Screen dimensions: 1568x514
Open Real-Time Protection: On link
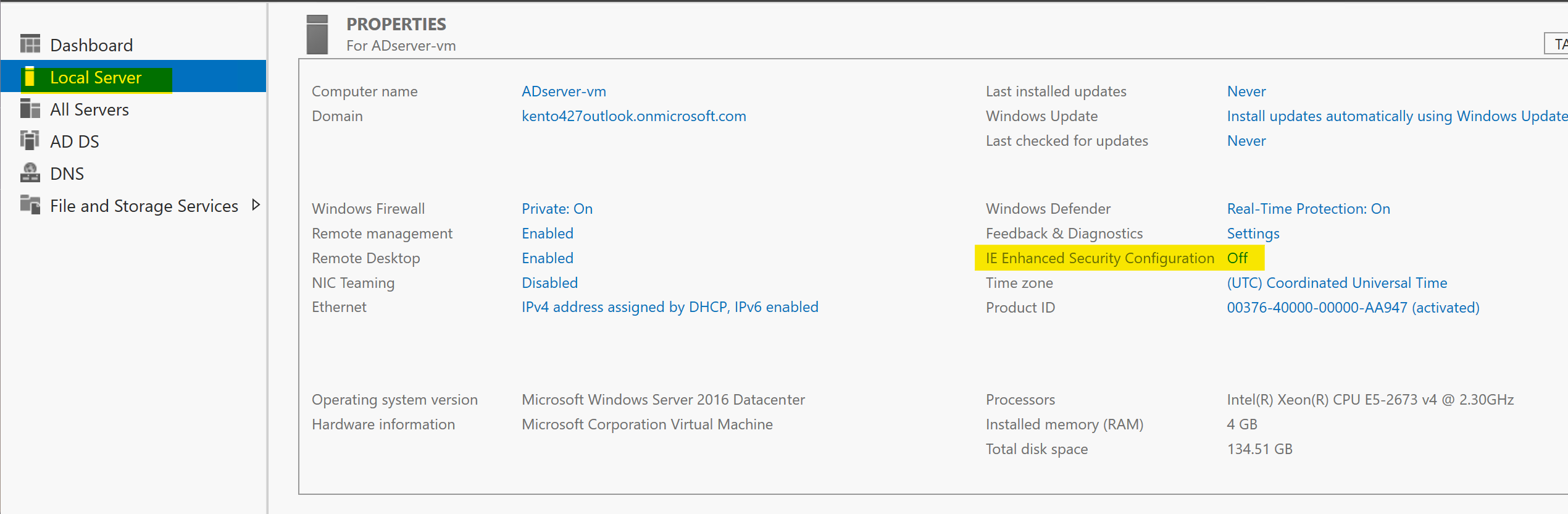pos(1308,209)
